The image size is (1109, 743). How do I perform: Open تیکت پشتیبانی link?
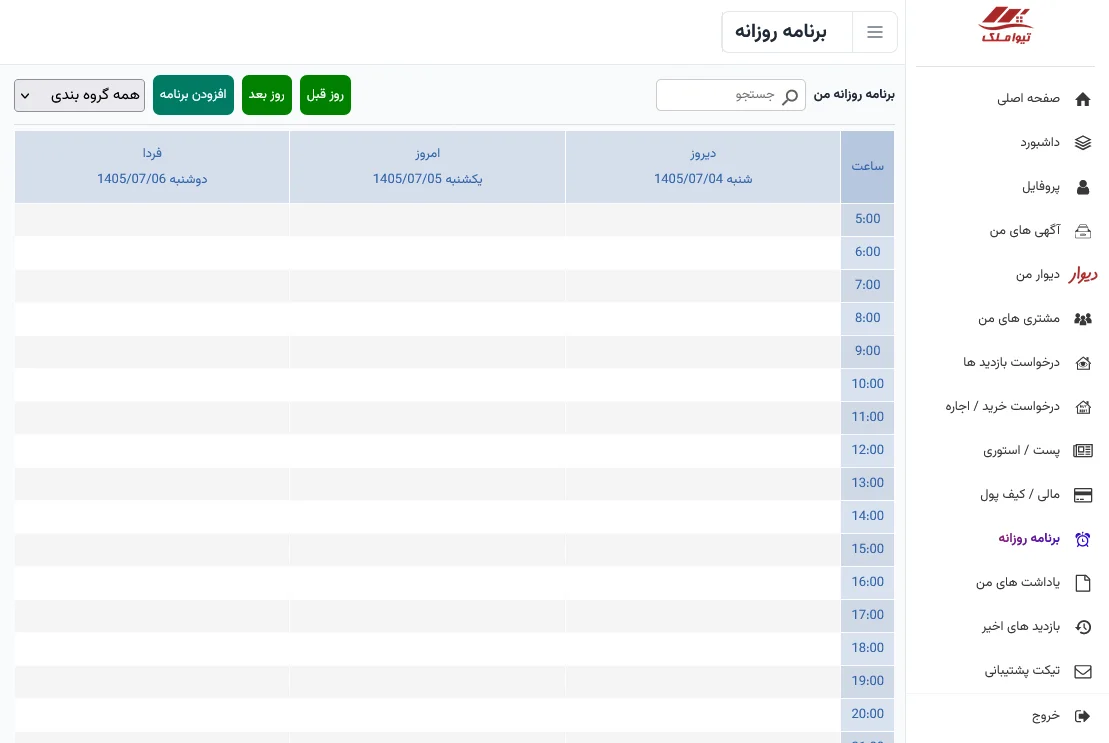(x=1022, y=671)
